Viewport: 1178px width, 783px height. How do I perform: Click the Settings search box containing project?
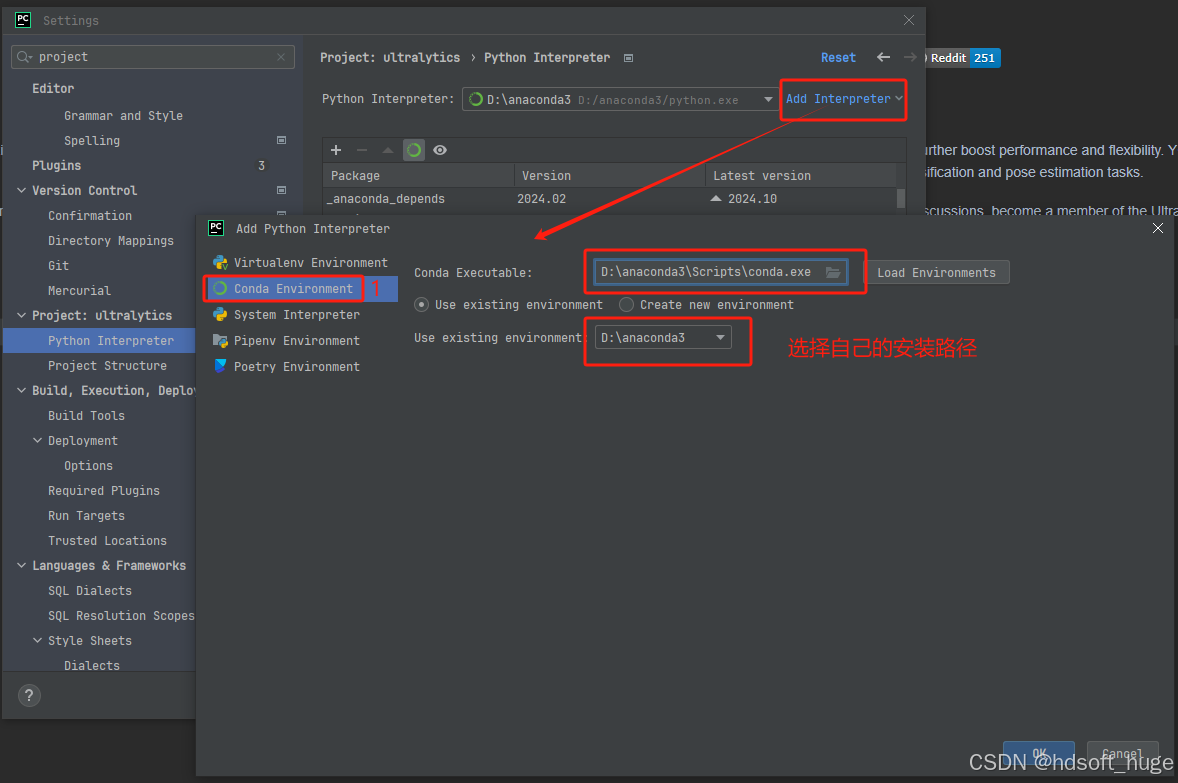pyautogui.click(x=153, y=57)
